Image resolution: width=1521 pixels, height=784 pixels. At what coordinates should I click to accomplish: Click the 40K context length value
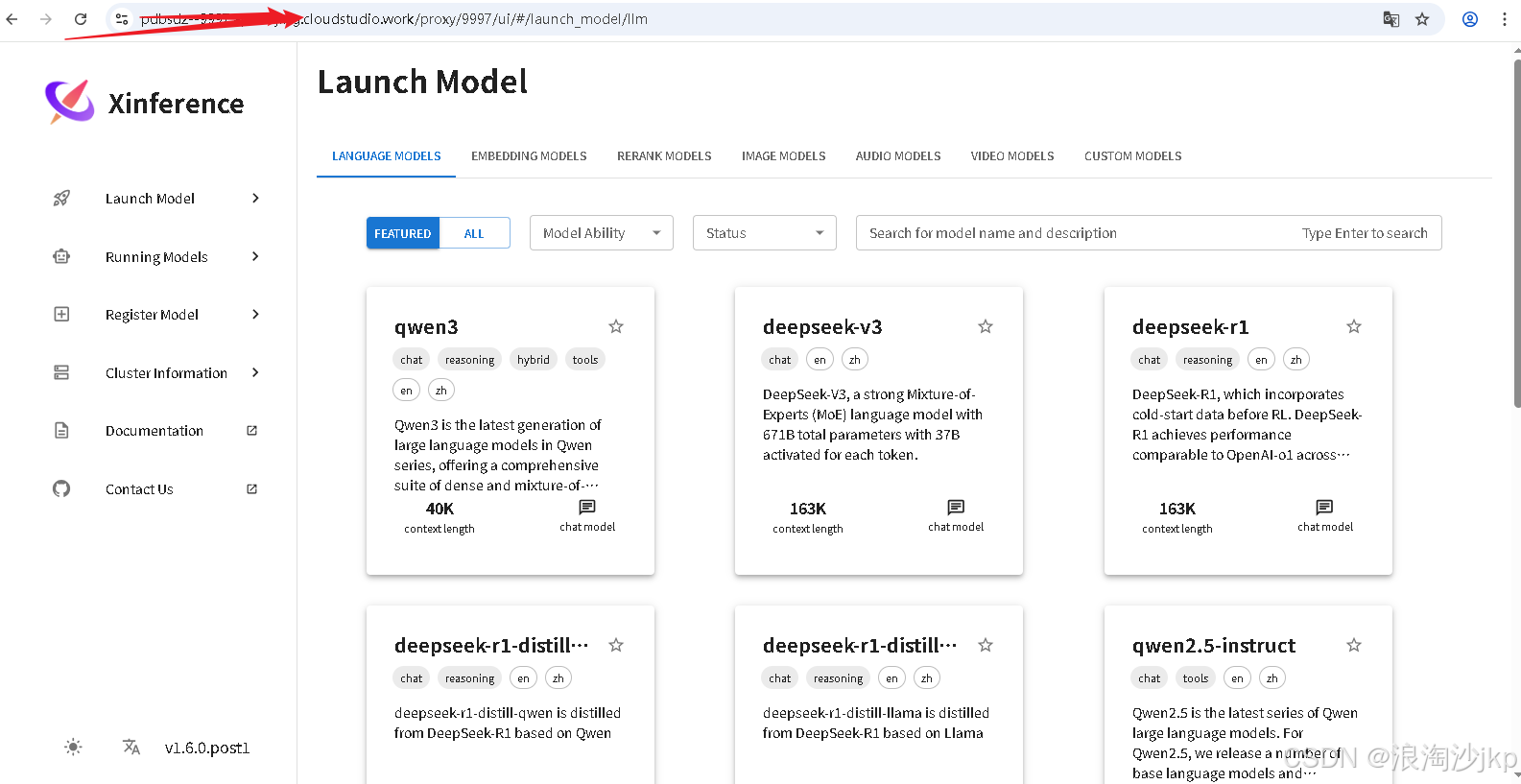[x=440, y=509]
